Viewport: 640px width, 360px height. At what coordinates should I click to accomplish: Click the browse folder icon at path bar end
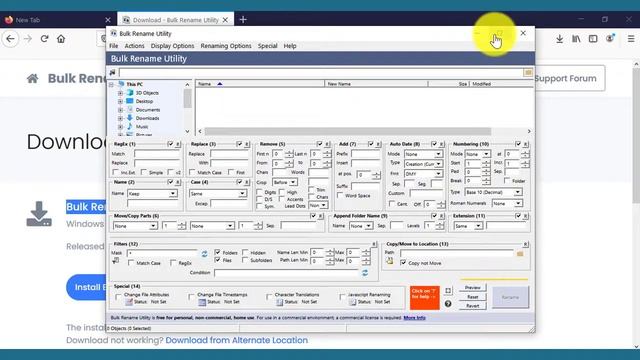point(528,73)
